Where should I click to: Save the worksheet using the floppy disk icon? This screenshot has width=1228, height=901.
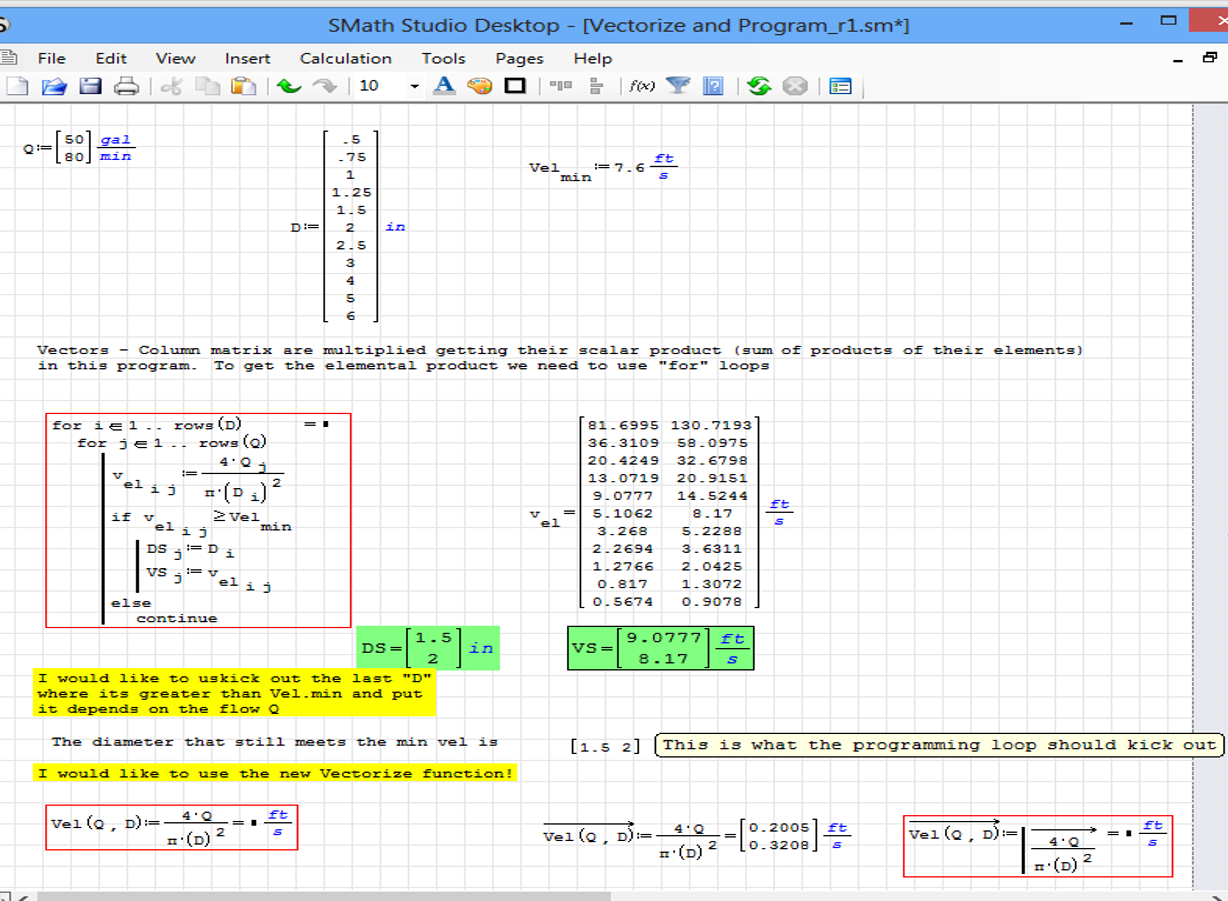tap(90, 86)
